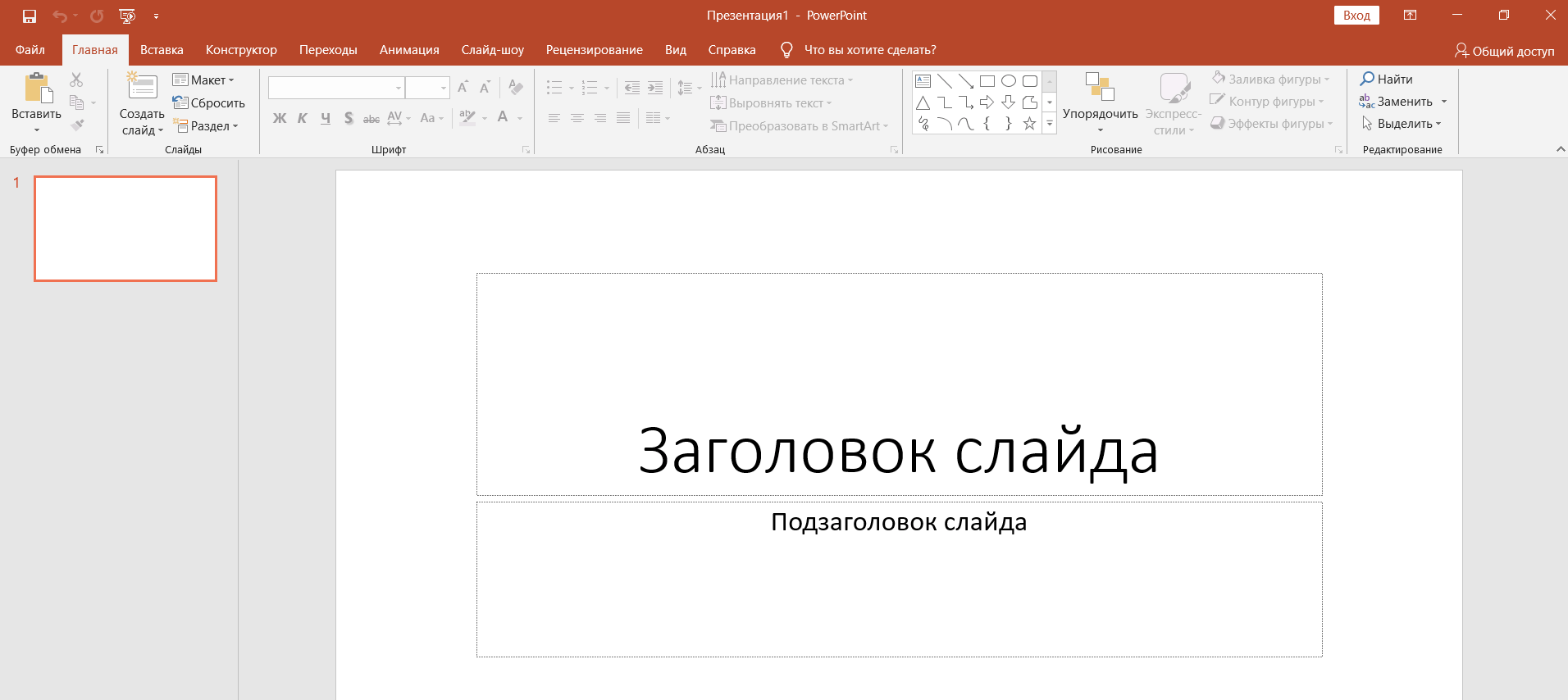
Task: Undo the last action in title bar
Action: pos(60,16)
